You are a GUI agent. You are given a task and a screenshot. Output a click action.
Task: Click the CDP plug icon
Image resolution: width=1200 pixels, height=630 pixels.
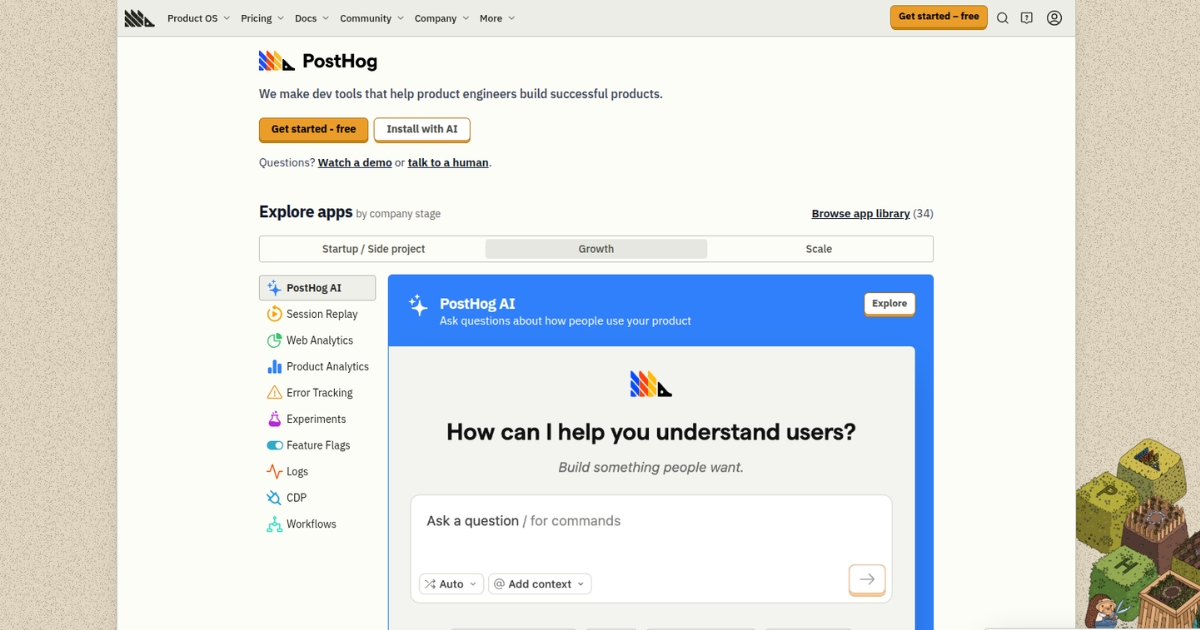pyautogui.click(x=274, y=498)
